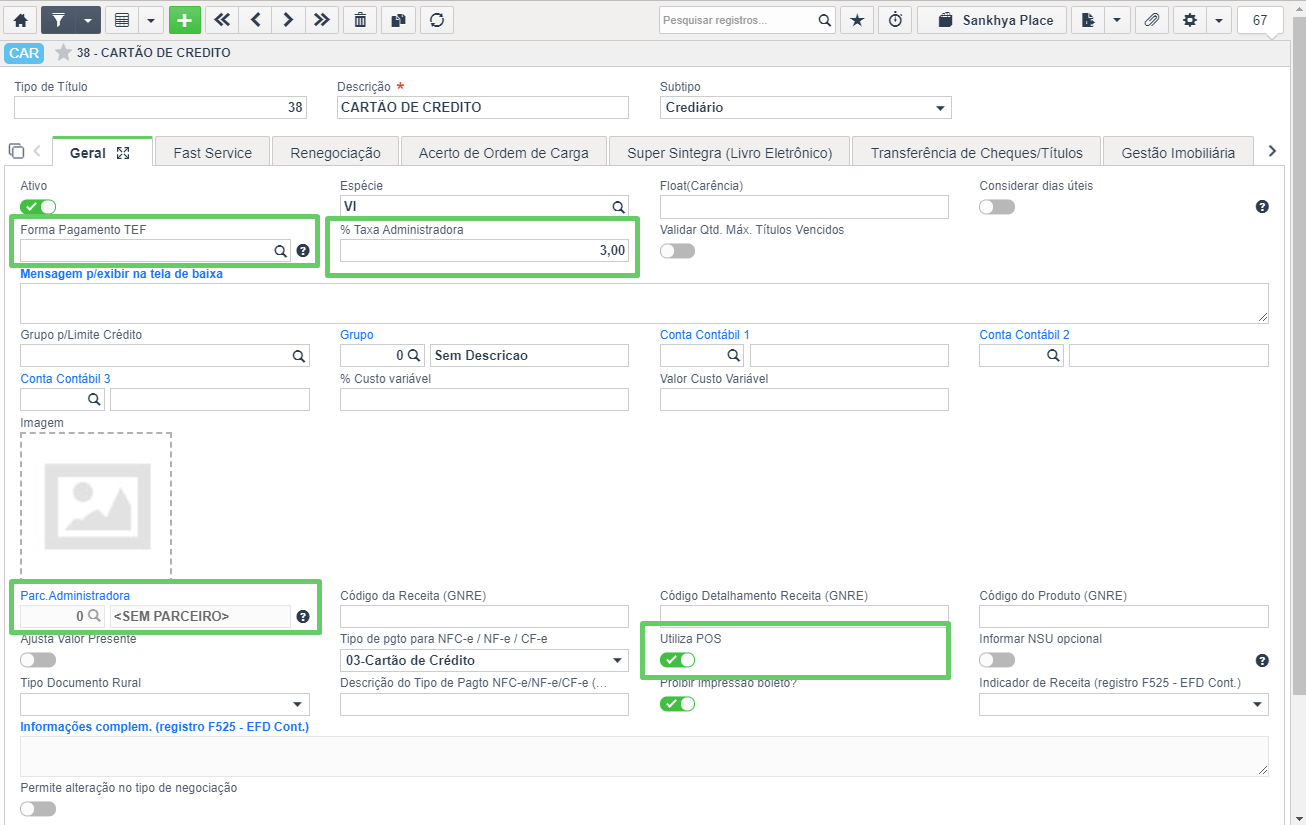Go to the next record
This screenshot has height=825, width=1306.
(288, 20)
